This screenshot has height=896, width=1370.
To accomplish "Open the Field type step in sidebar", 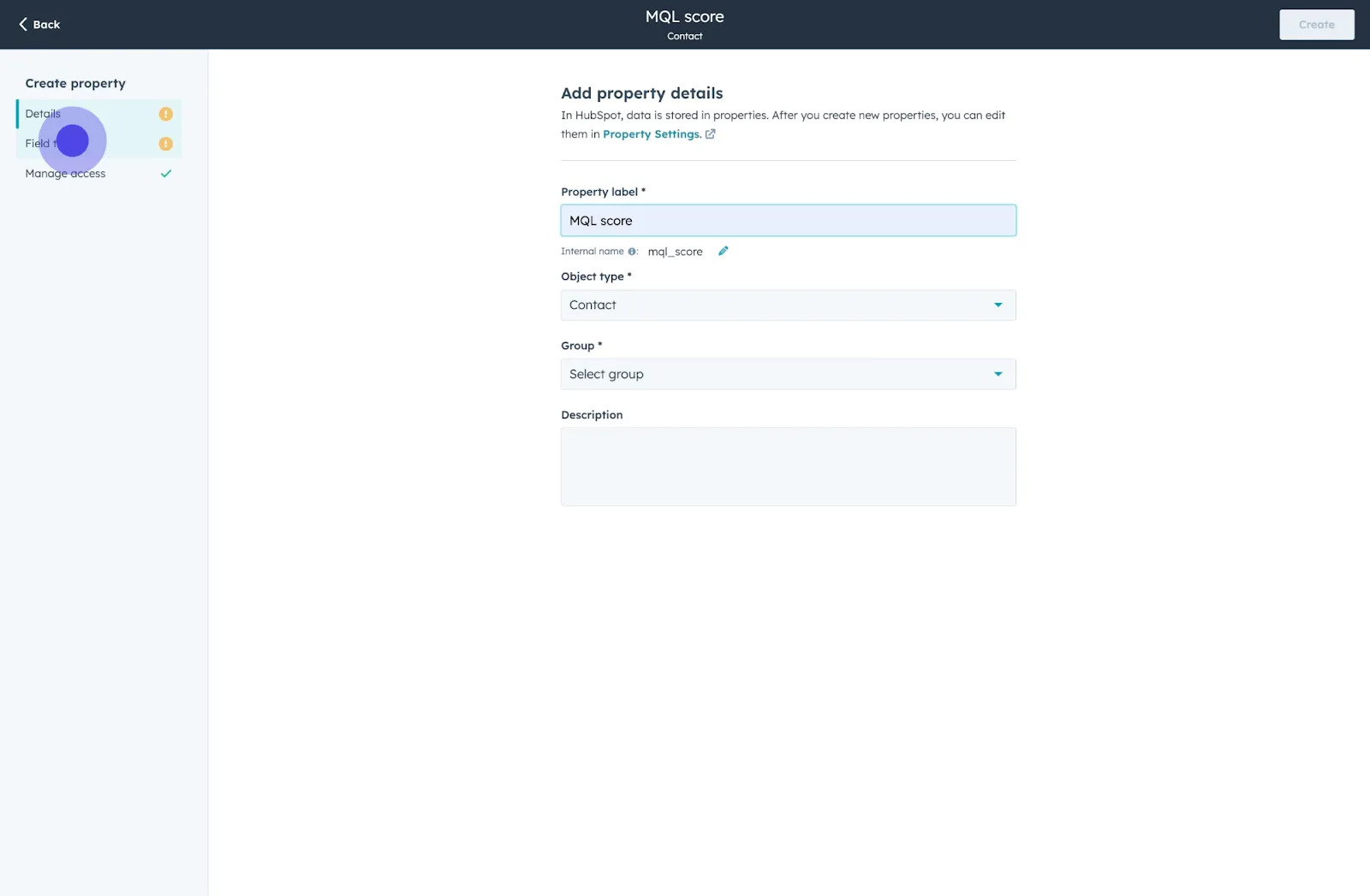I will point(98,144).
